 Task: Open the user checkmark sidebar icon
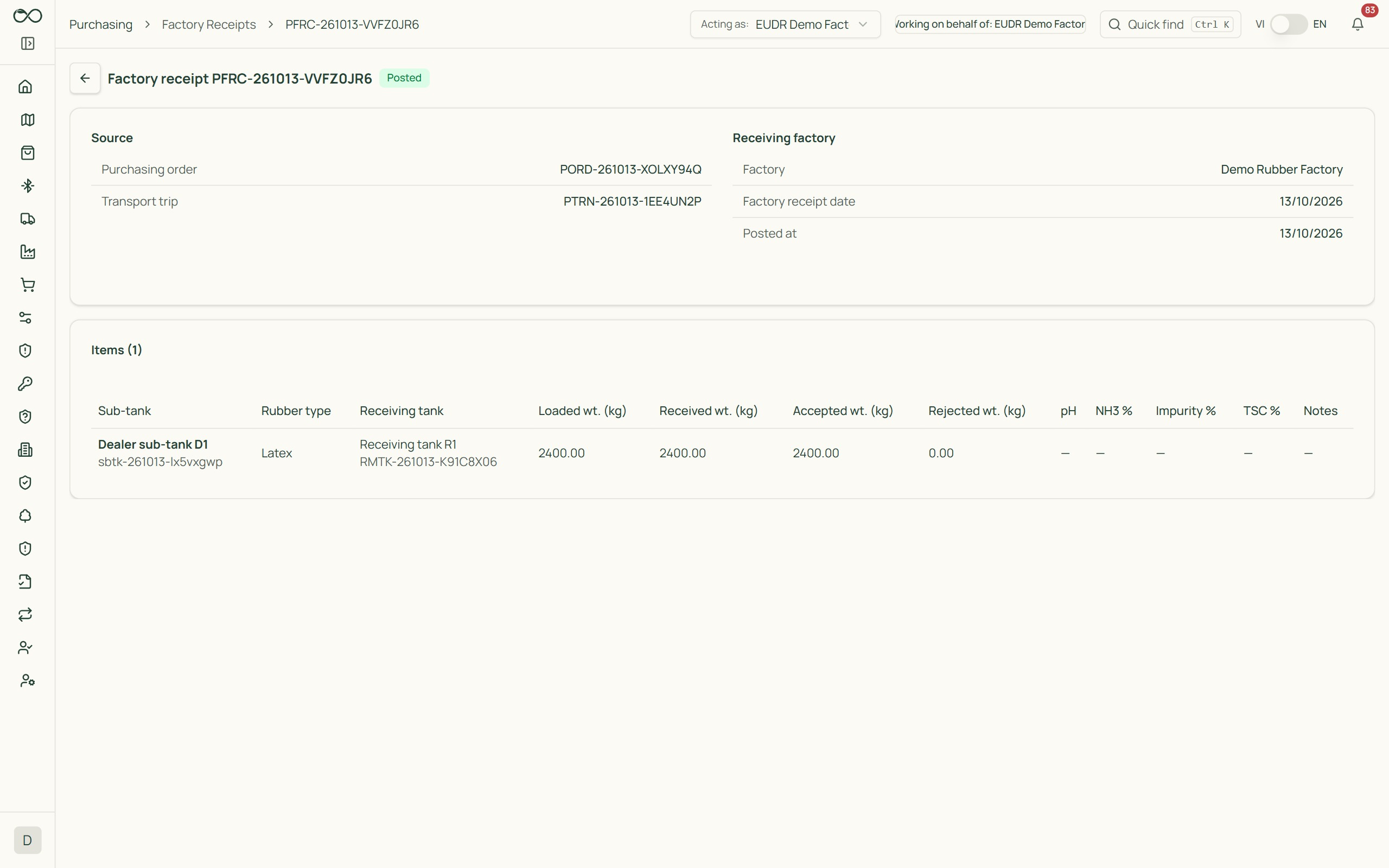26,648
